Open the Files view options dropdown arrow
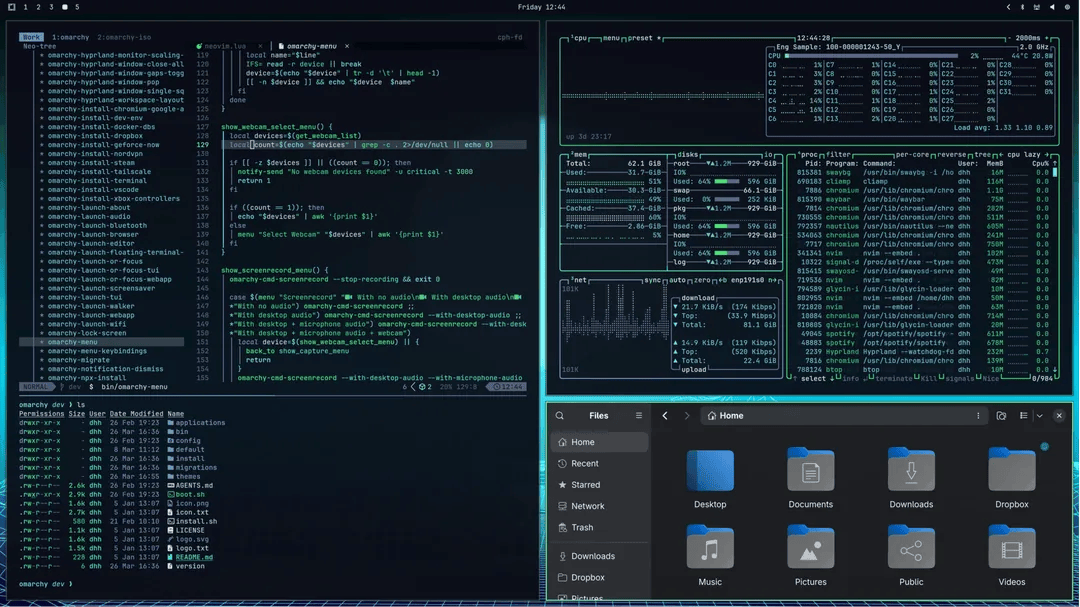The image size is (1080, 607). [1039, 415]
